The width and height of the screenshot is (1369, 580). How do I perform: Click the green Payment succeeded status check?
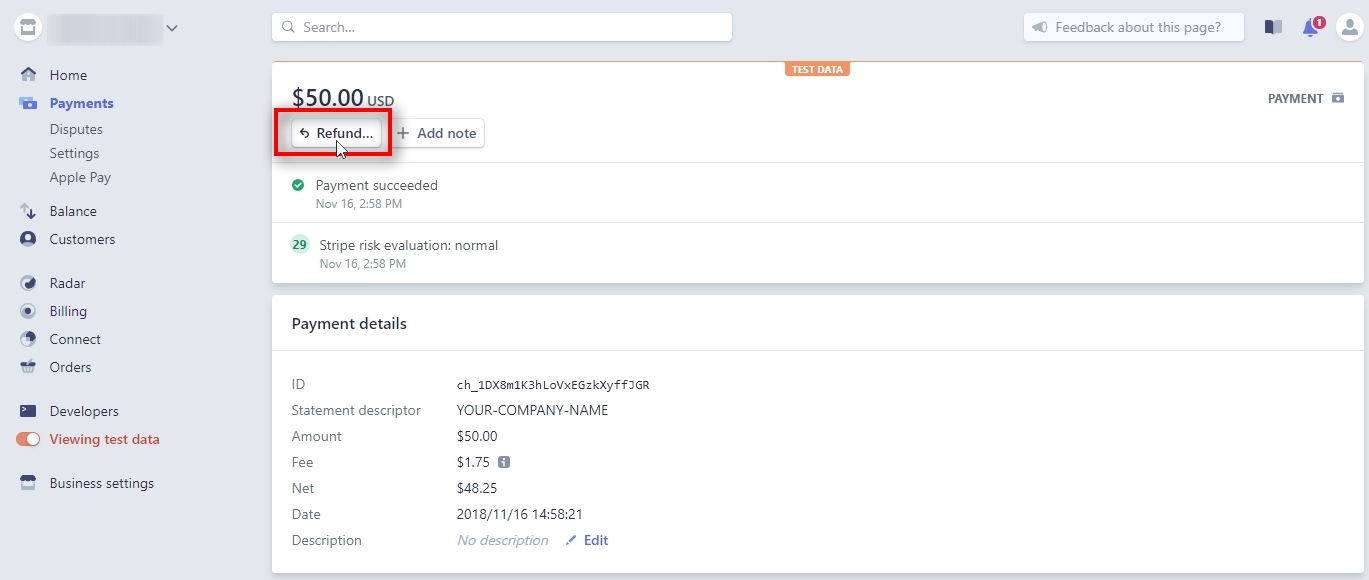coord(298,185)
